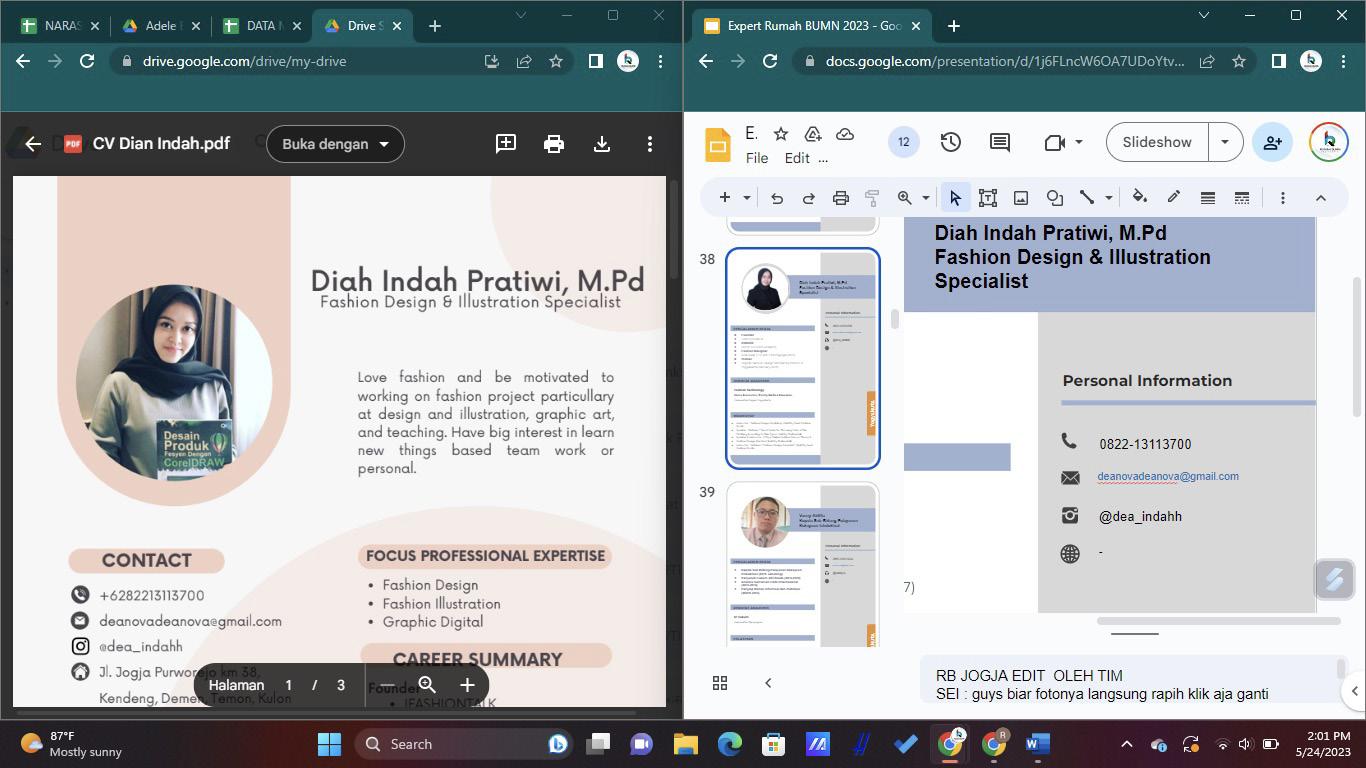Insert an image from the Slides toolbar
This screenshot has width=1366, height=768.
tap(1021, 198)
